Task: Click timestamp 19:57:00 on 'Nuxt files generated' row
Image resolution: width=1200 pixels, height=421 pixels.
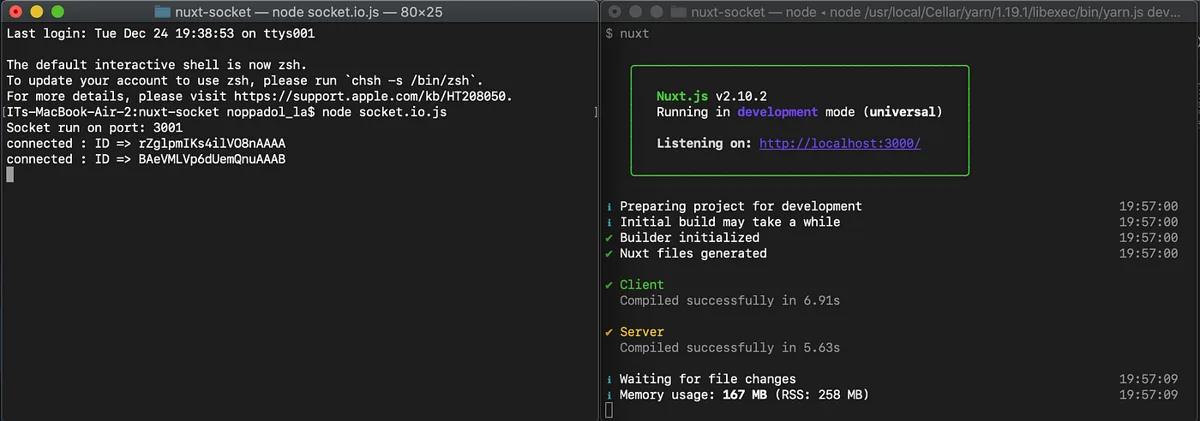Action: [1149, 253]
